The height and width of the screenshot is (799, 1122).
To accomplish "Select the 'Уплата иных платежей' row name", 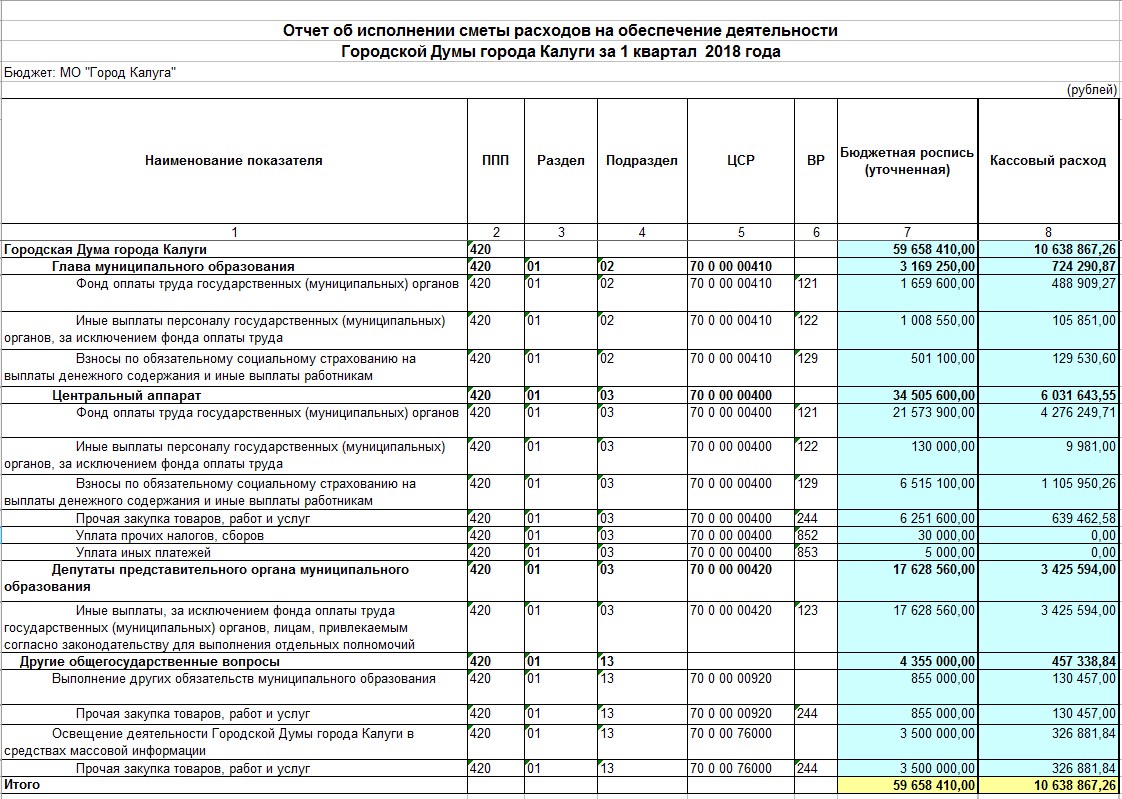I will point(143,552).
